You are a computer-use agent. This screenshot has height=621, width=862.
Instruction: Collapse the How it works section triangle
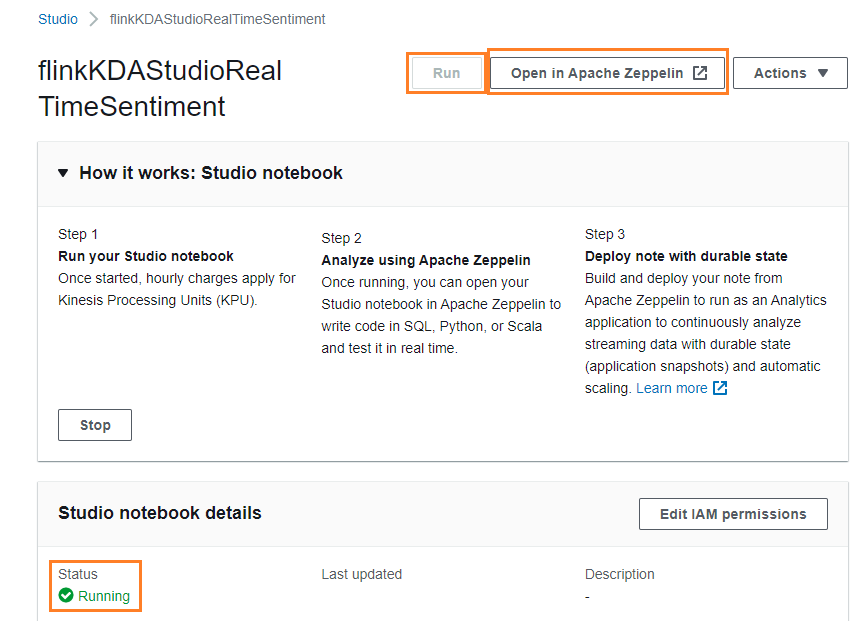[x=63, y=173]
